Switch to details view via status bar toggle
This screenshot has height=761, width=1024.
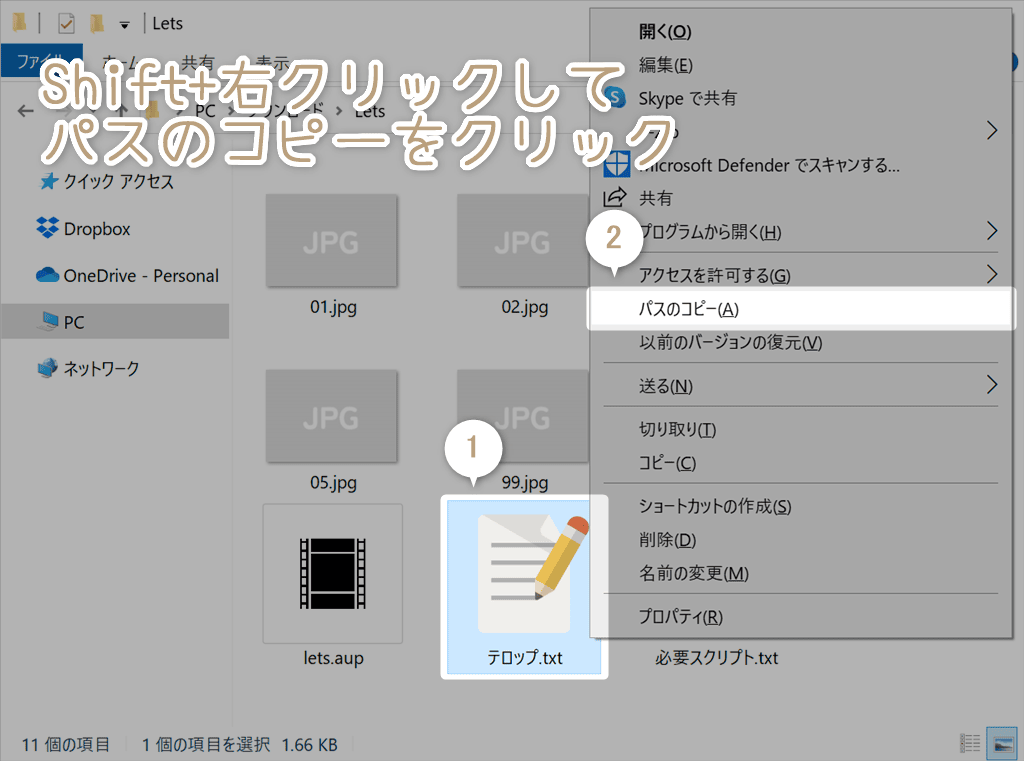coord(969,743)
